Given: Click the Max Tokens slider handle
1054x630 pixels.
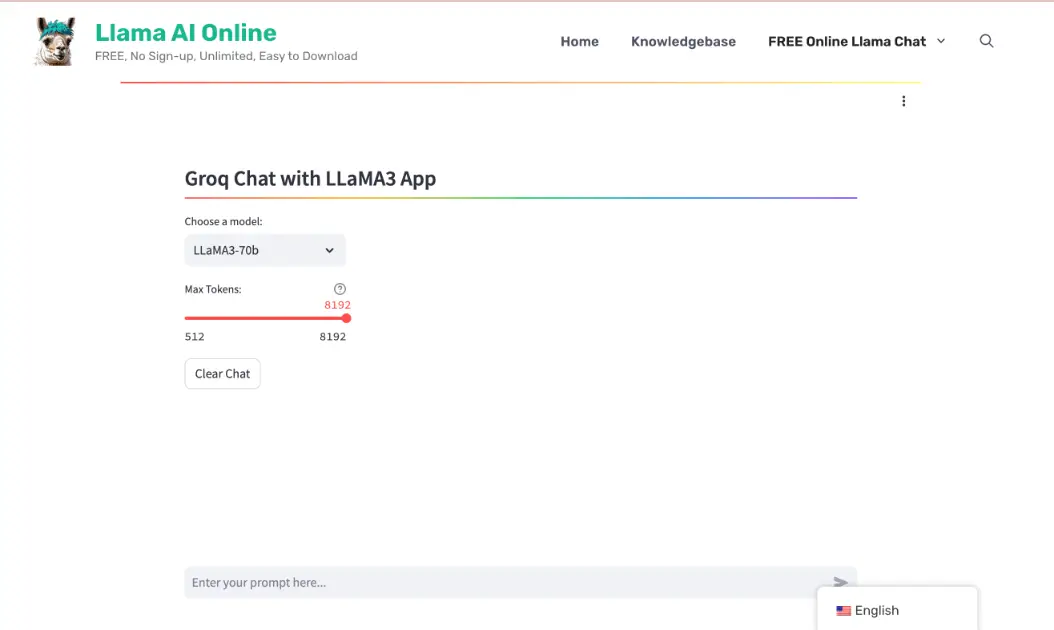Looking at the screenshot, I should tap(345, 318).
